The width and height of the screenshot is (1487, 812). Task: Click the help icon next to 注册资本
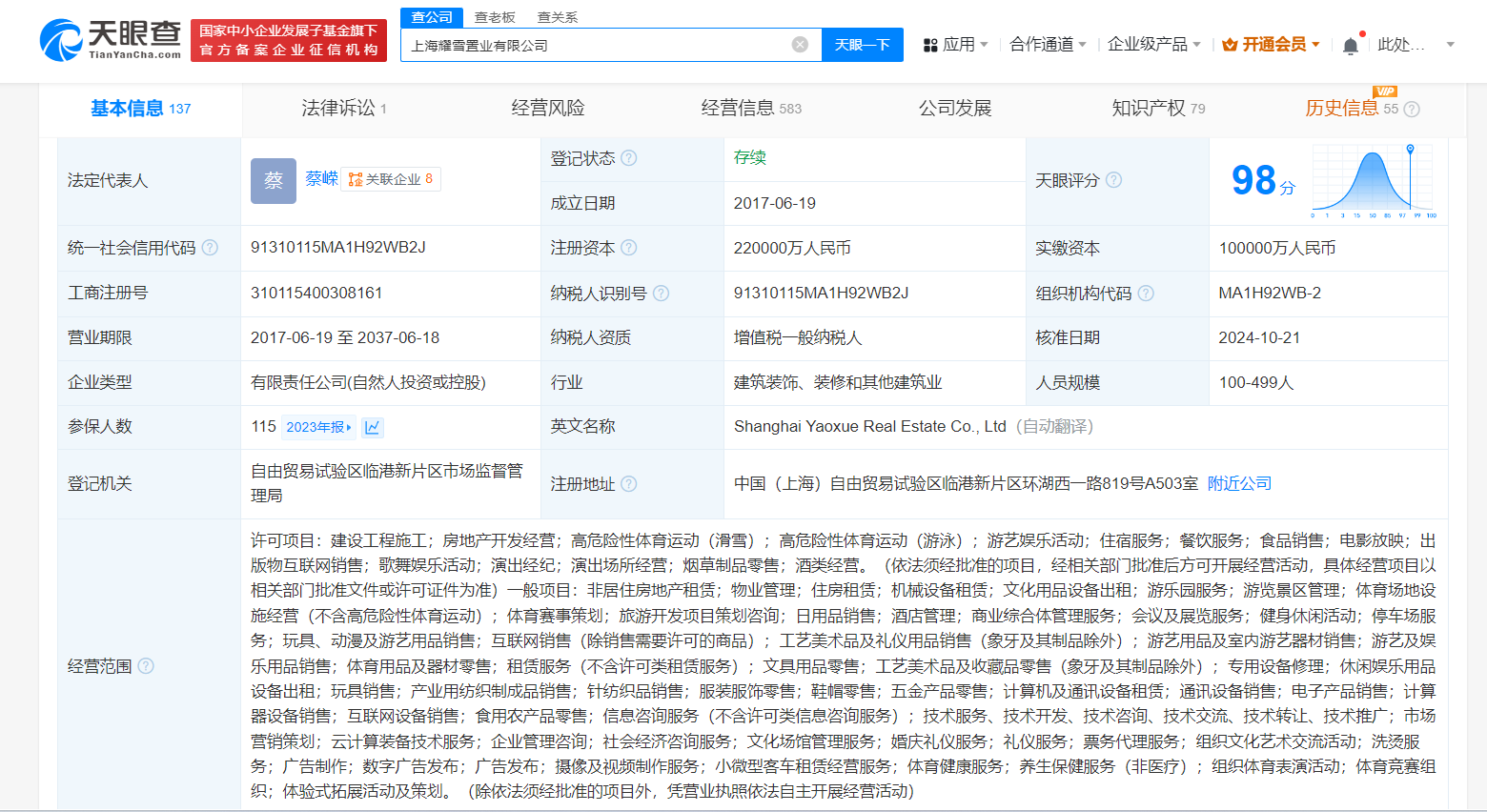pos(627,248)
